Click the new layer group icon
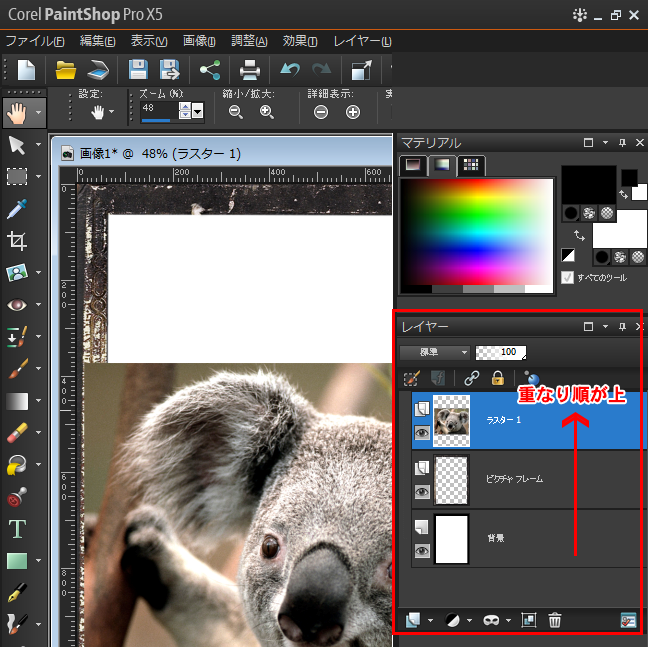The image size is (648, 647). (529, 620)
